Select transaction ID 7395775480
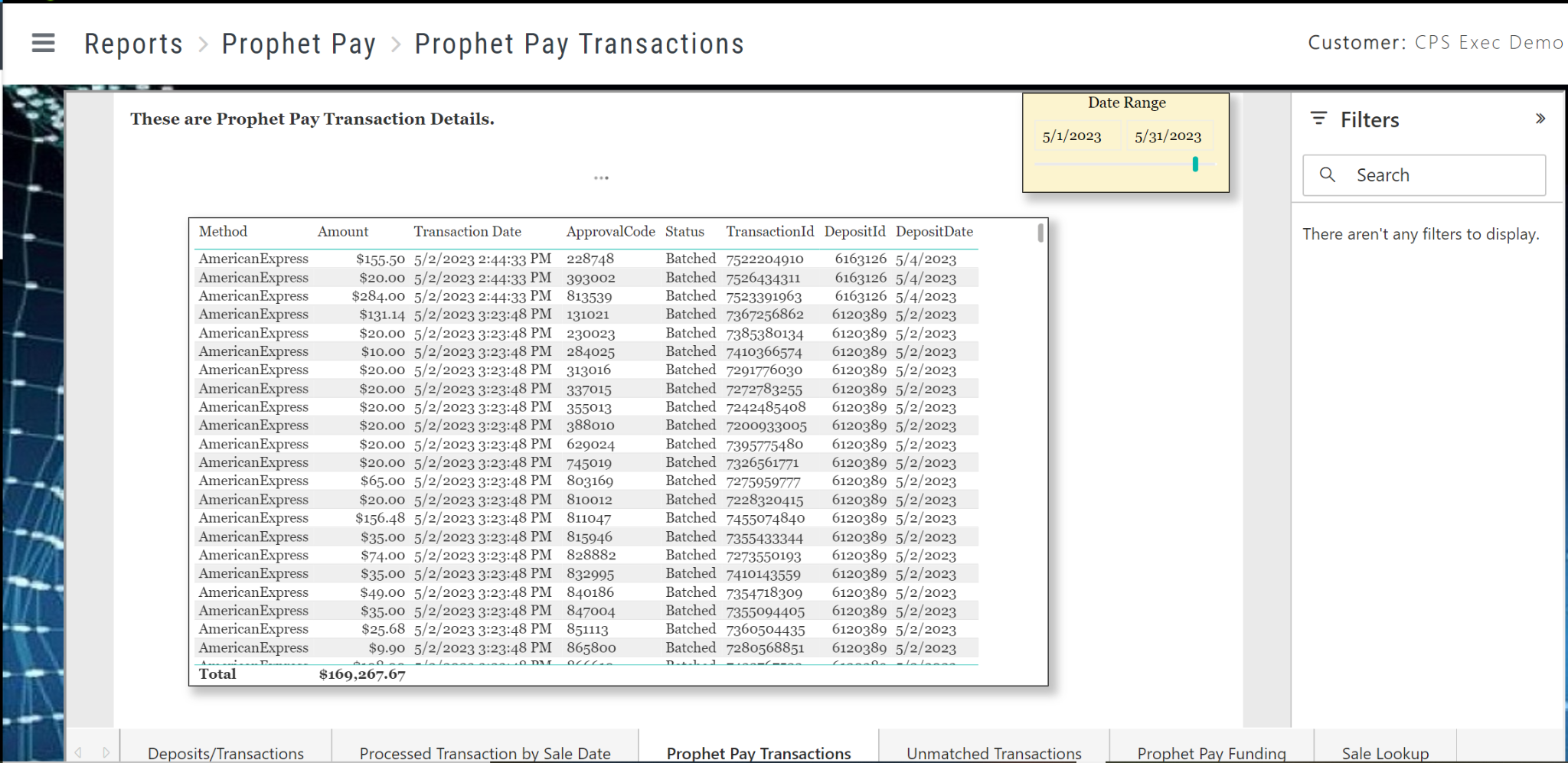 (764, 444)
